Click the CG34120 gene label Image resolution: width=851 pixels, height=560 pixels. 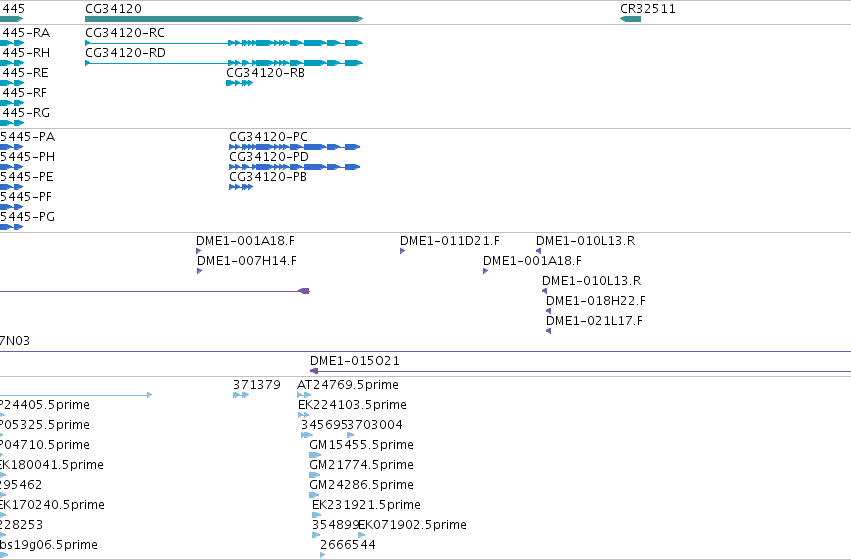113,9
